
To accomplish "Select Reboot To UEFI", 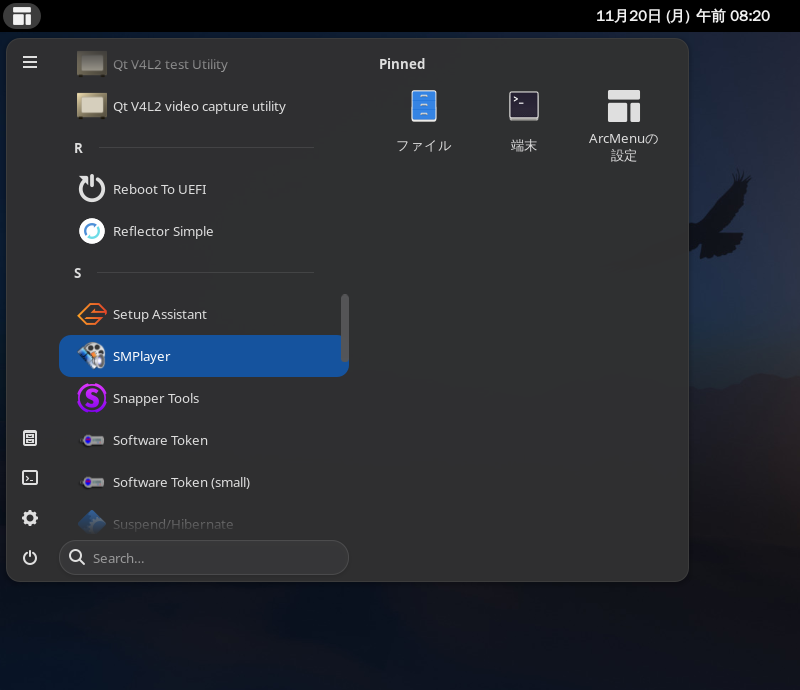I will [204, 189].
